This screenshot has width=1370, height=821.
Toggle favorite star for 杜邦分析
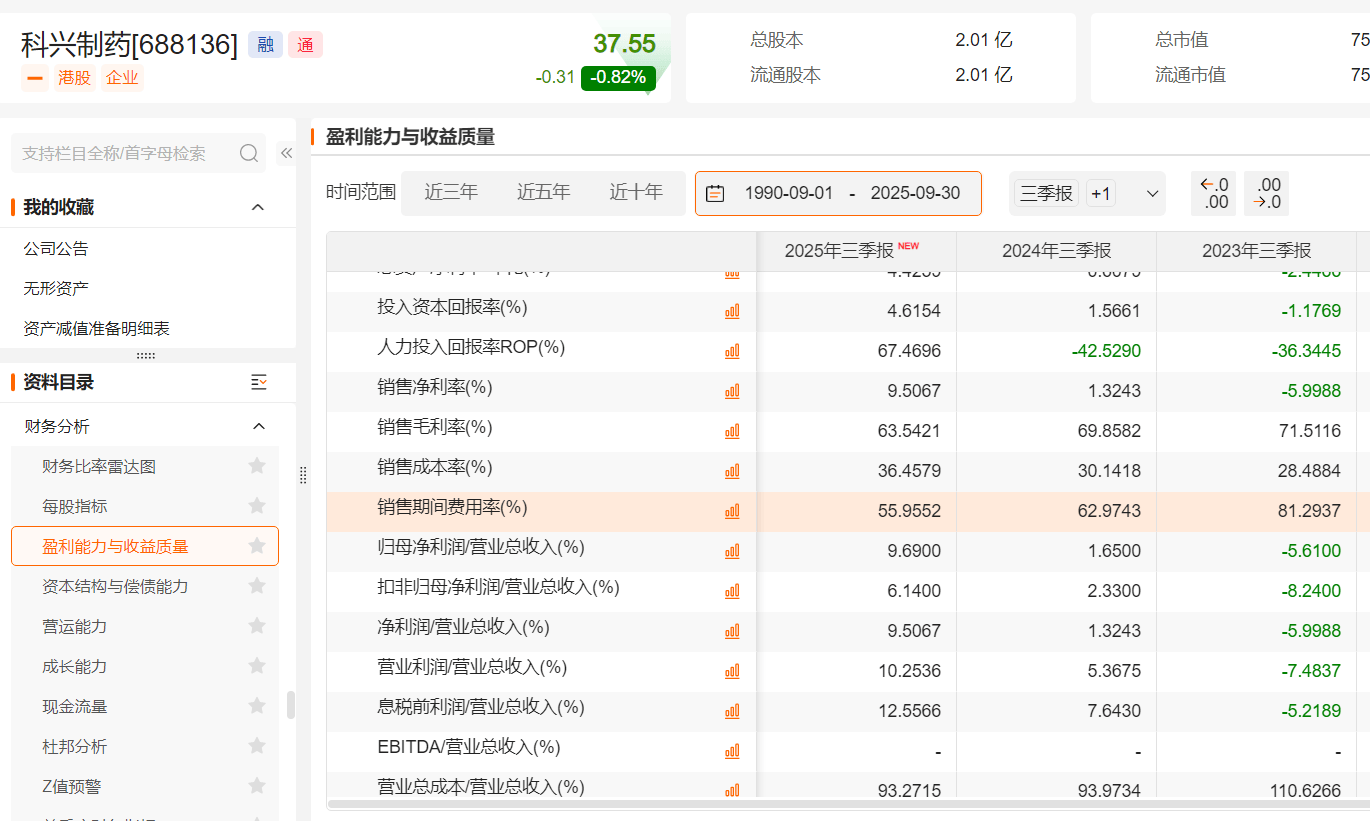pos(257,746)
